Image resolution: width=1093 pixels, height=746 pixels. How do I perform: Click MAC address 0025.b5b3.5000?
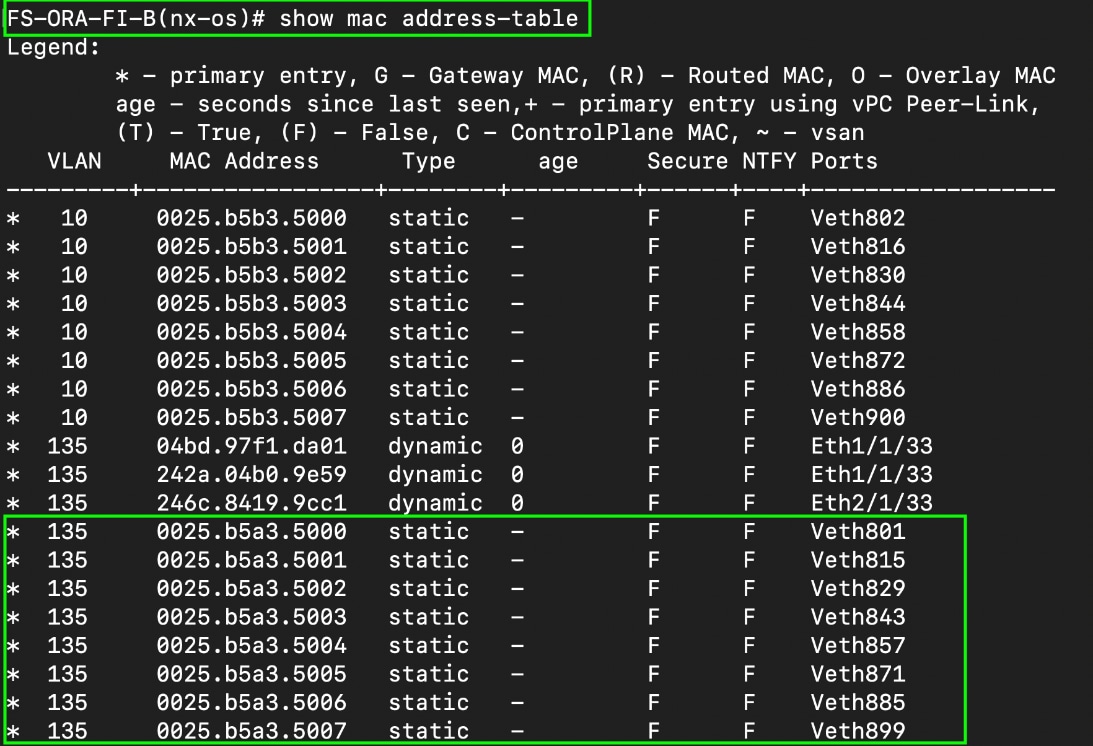[x=251, y=218]
